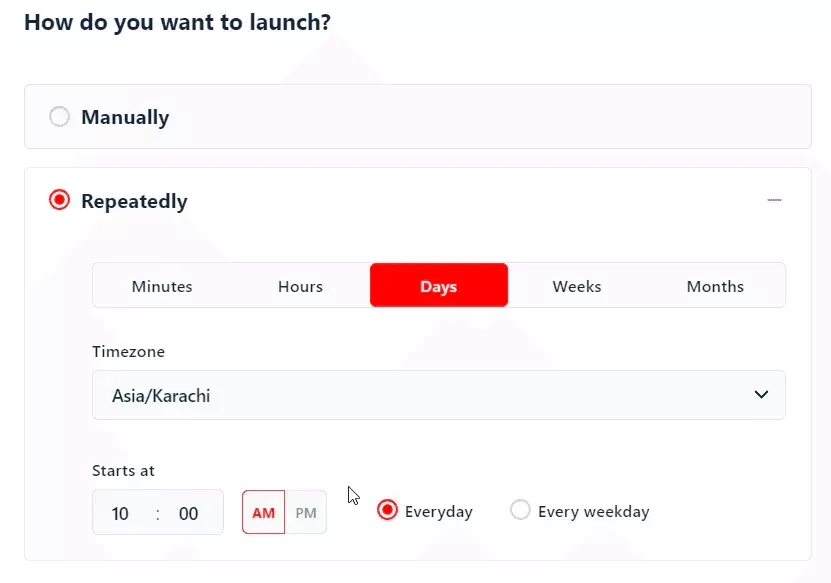This screenshot has width=831, height=583.
Task: Collapse the Repeatedly section via minus icon
Action: pos(774,199)
